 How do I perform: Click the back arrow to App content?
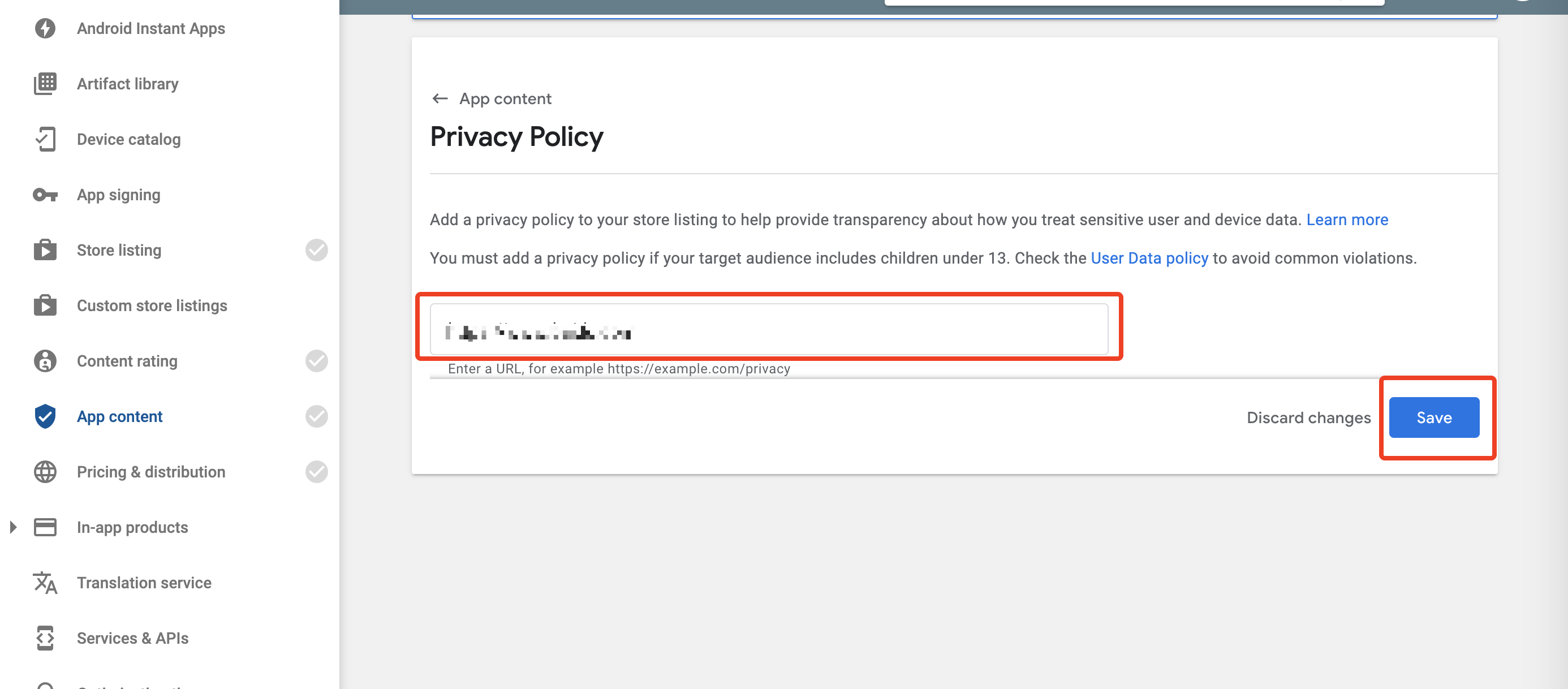tap(440, 98)
